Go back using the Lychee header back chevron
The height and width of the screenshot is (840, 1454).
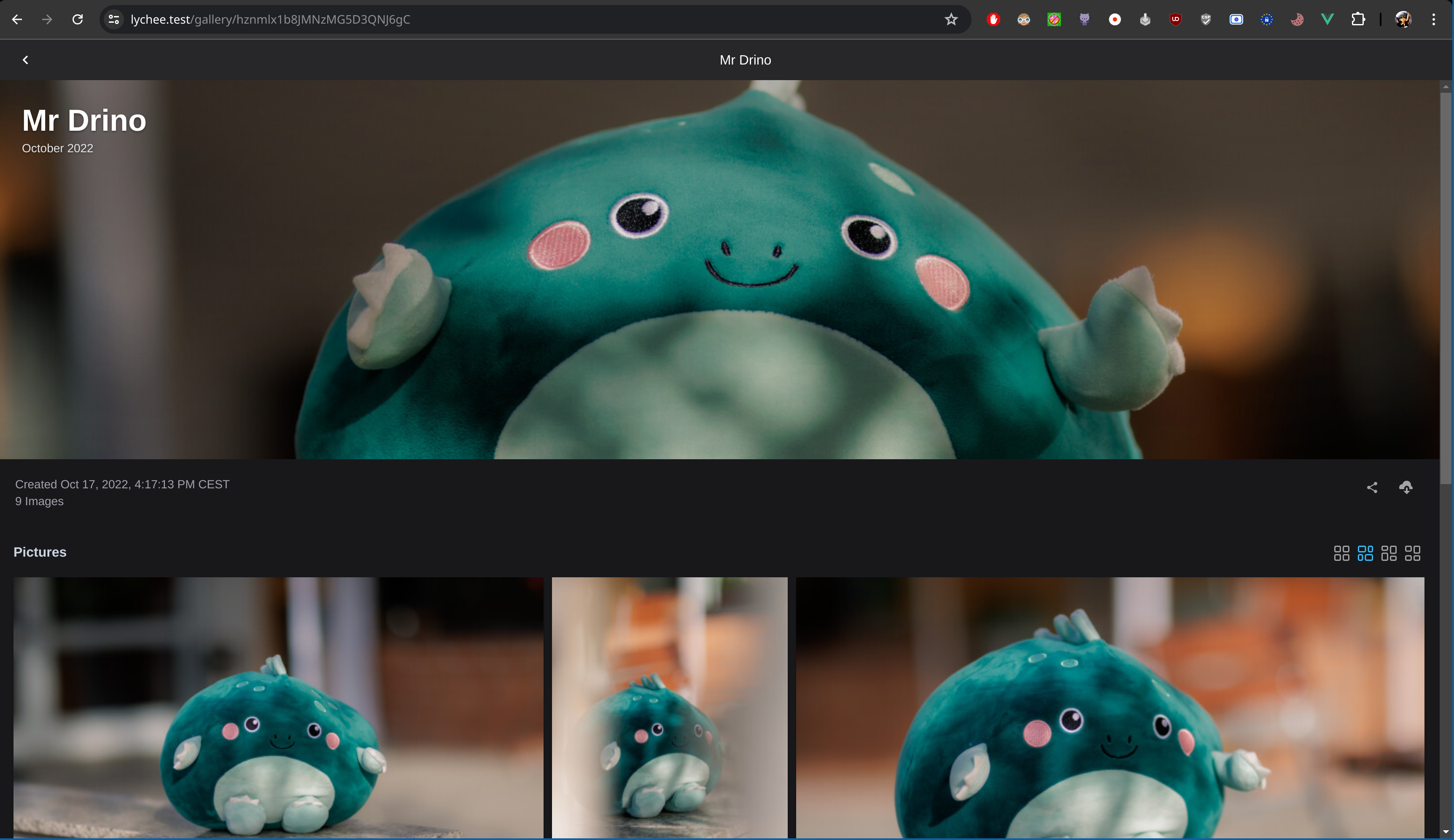coord(25,60)
